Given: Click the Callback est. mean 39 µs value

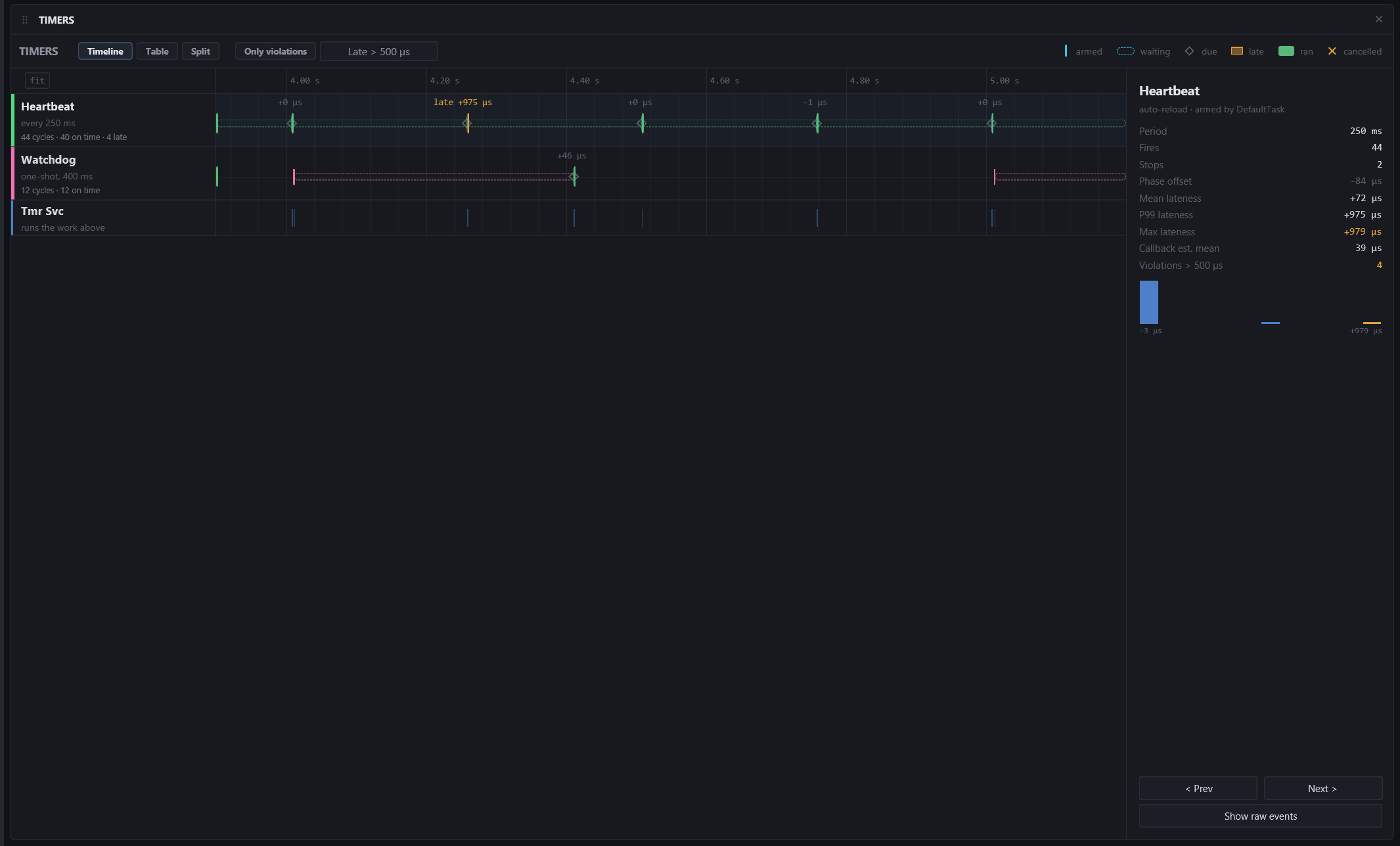Looking at the screenshot, I should [1368, 248].
